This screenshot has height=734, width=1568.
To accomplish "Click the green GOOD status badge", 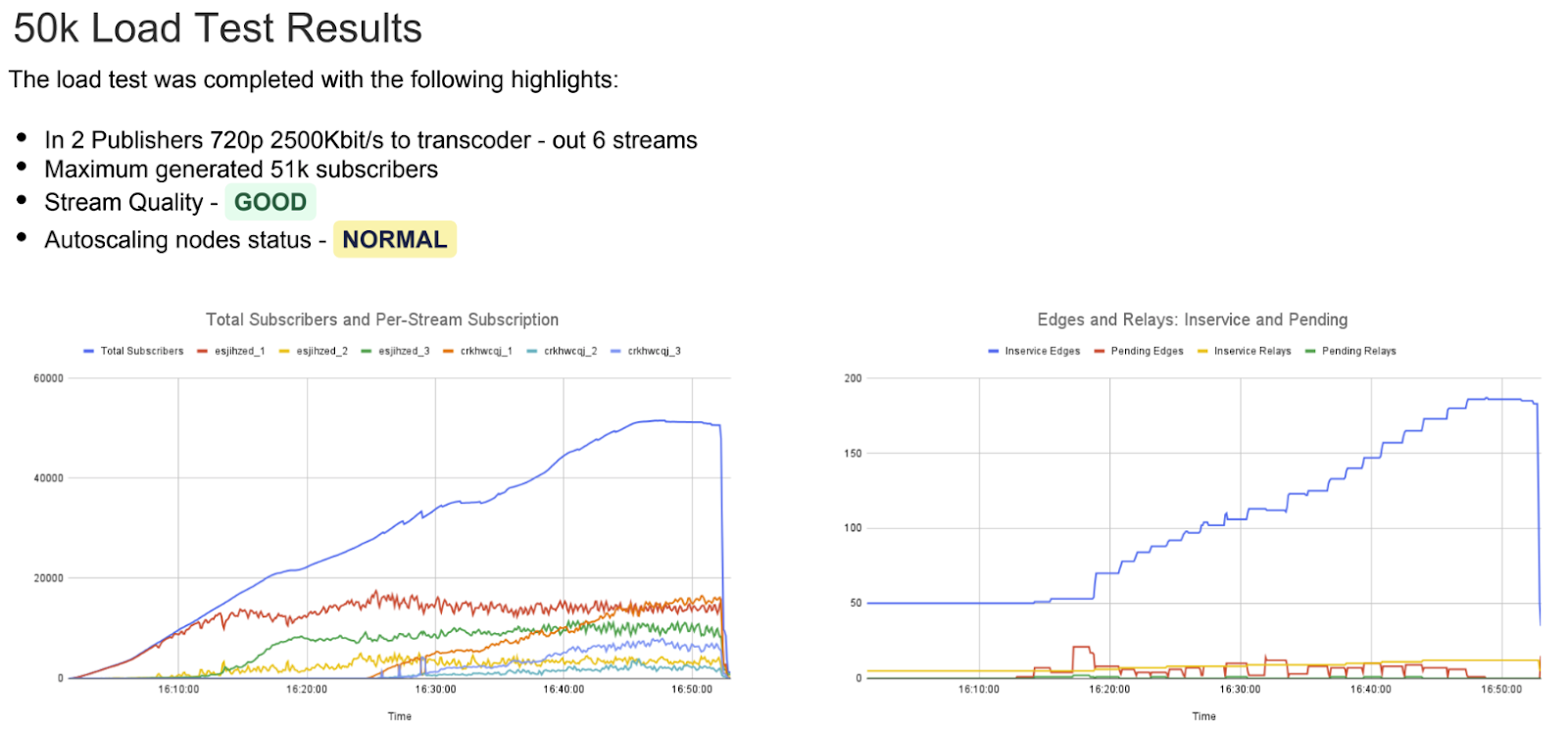I will [x=270, y=202].
